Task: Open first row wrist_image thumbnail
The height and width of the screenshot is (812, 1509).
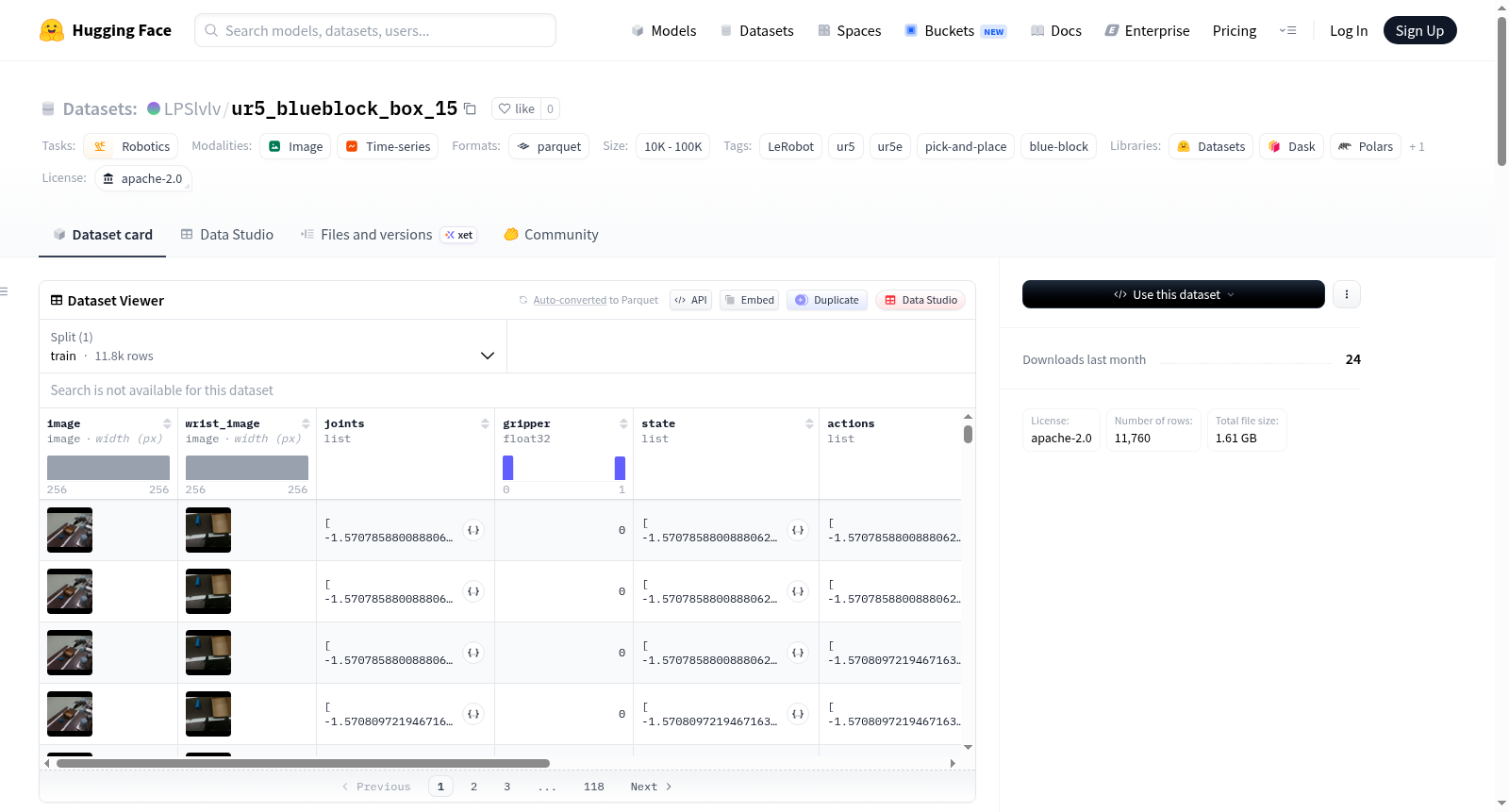Action: pyautogui.click(x=208, y=530)
